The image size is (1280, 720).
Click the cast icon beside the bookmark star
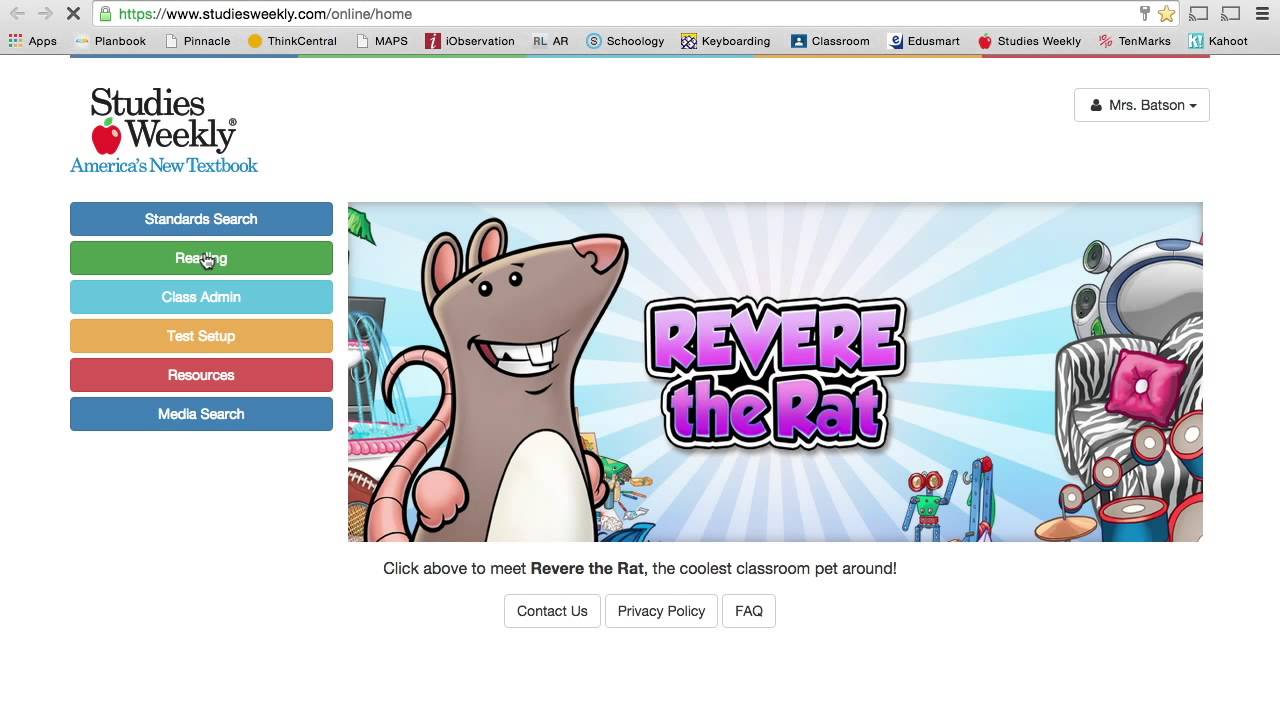tap(1199, 14)
